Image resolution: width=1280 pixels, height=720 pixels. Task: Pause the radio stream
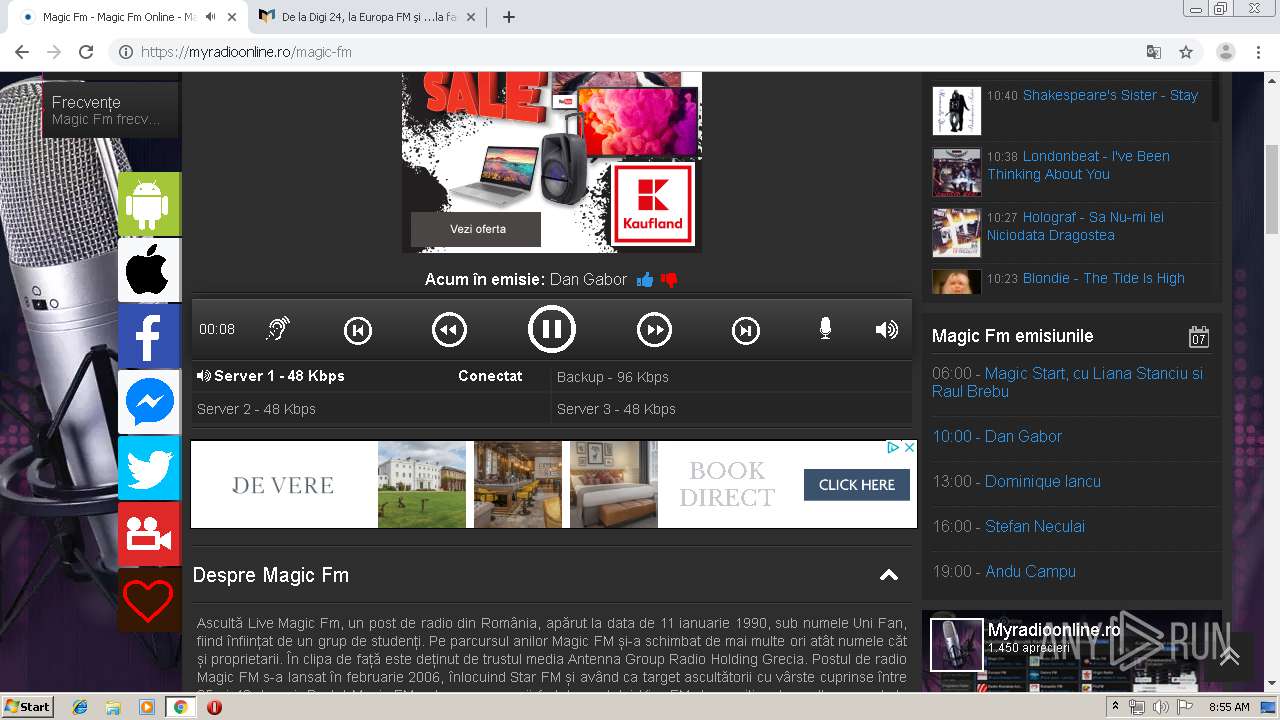coord(552,329)
